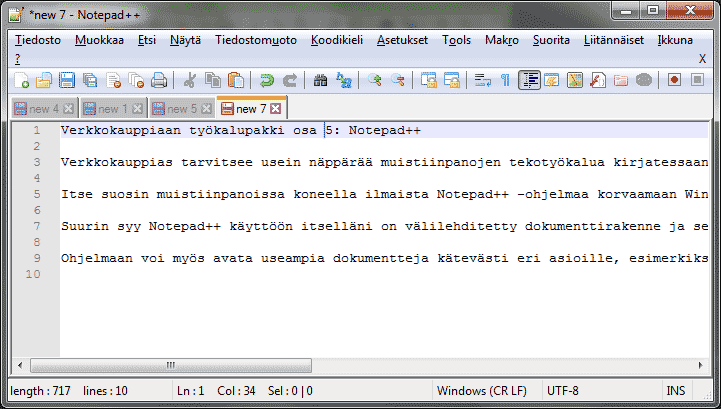
Task: Open the Koodikieli menu
Action: pos(337,40)
